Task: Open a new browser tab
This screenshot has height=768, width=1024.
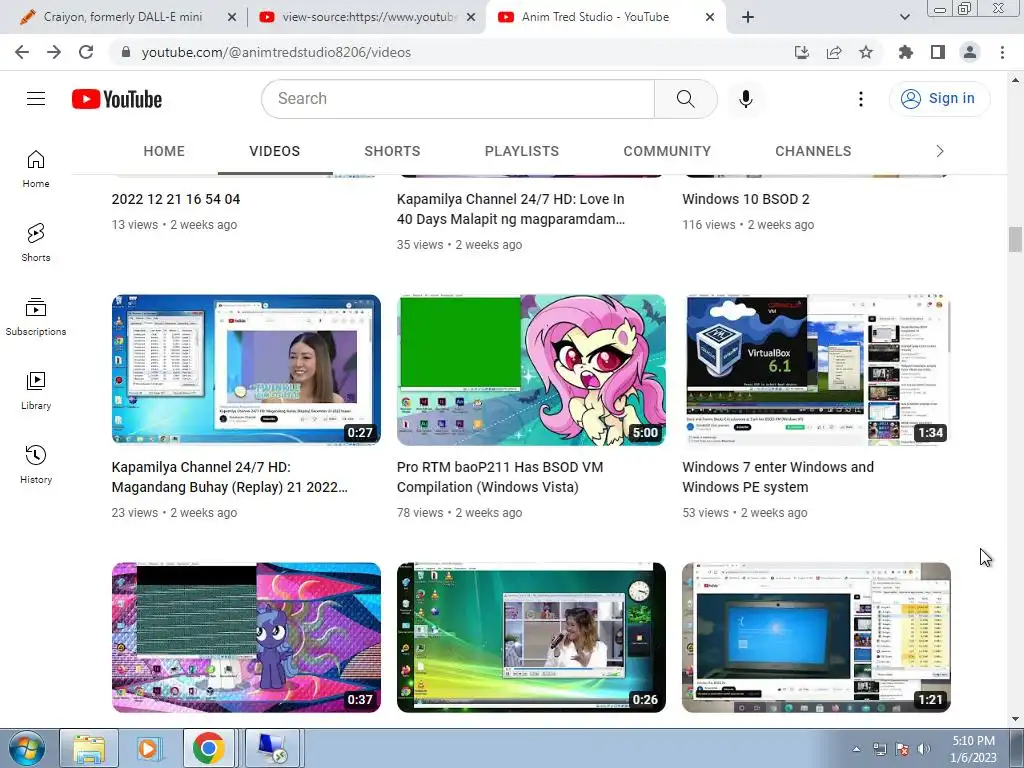Action: click(x=748, y=18)
